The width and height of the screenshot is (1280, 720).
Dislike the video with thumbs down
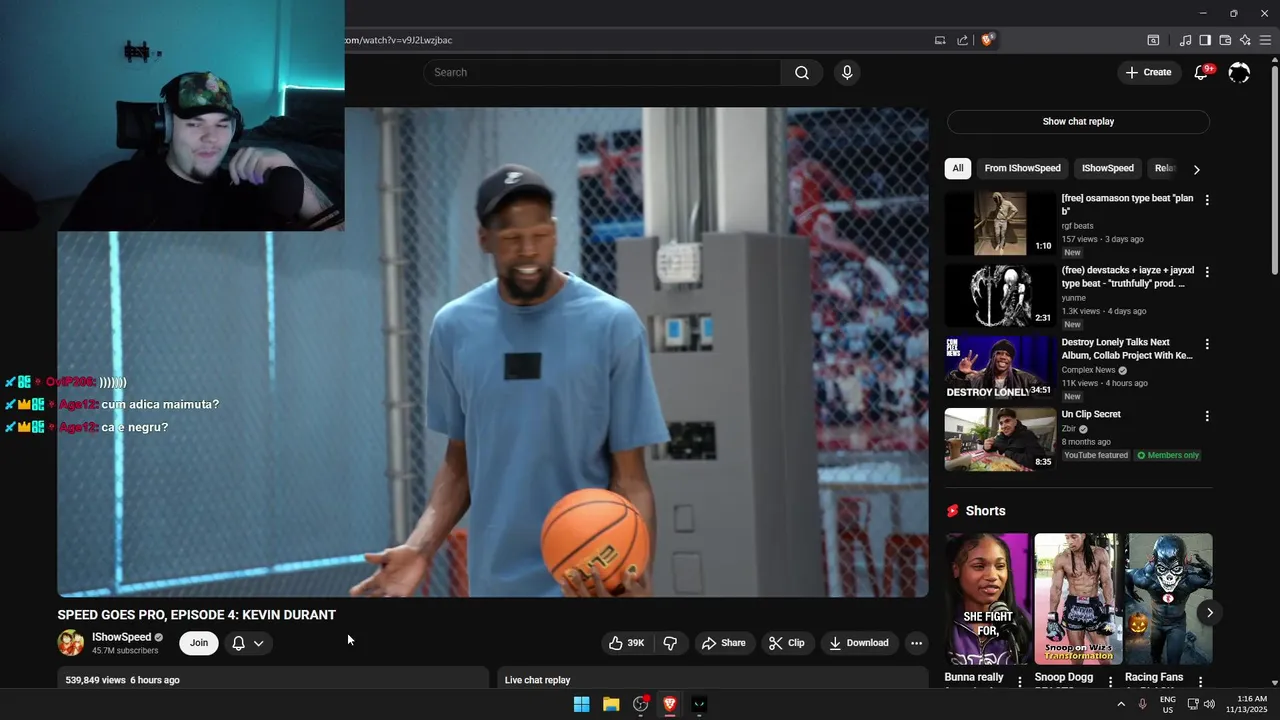pos(670,643)
